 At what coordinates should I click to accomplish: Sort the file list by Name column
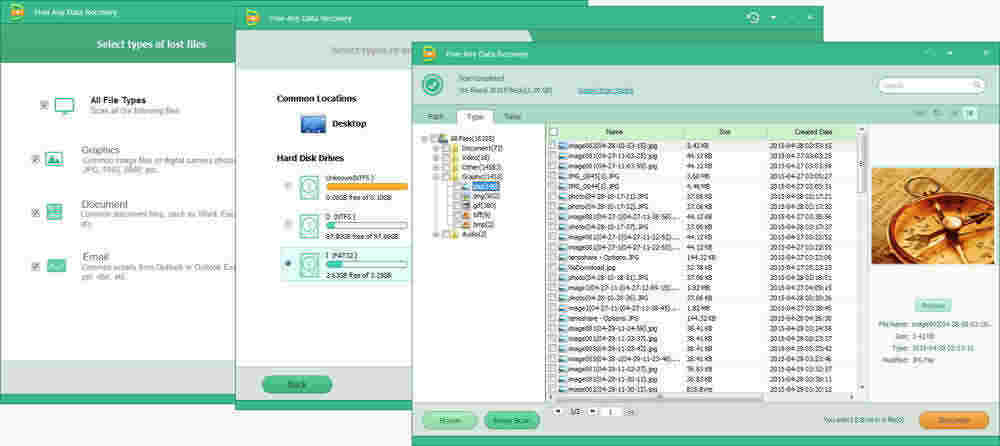coord(615,132)
